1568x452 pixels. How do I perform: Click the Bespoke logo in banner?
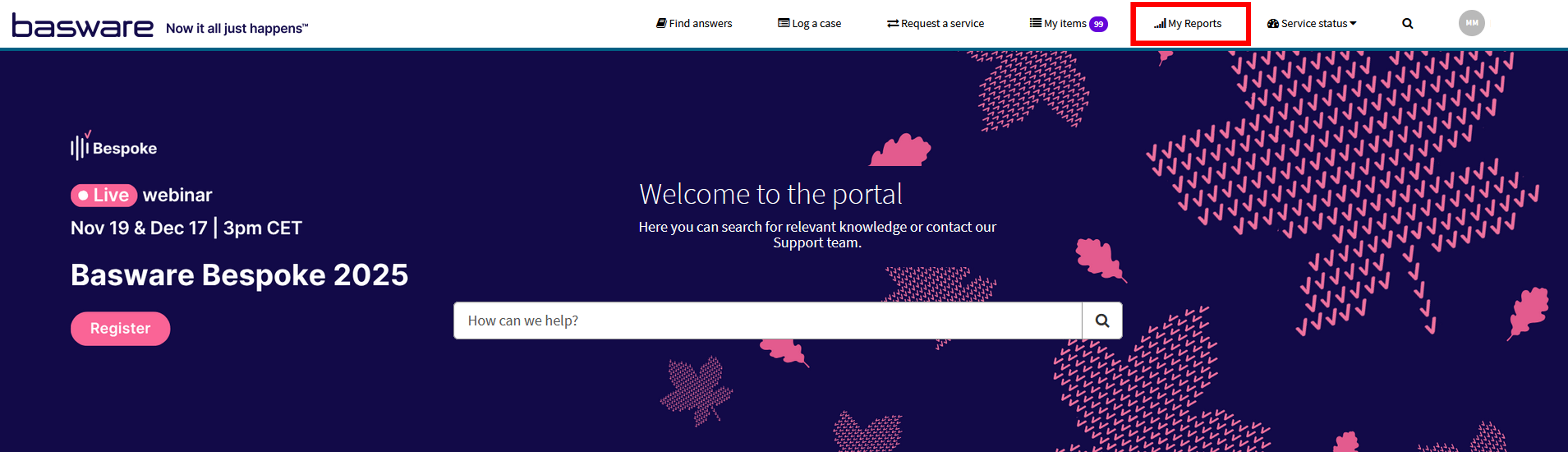pos(114,147)
